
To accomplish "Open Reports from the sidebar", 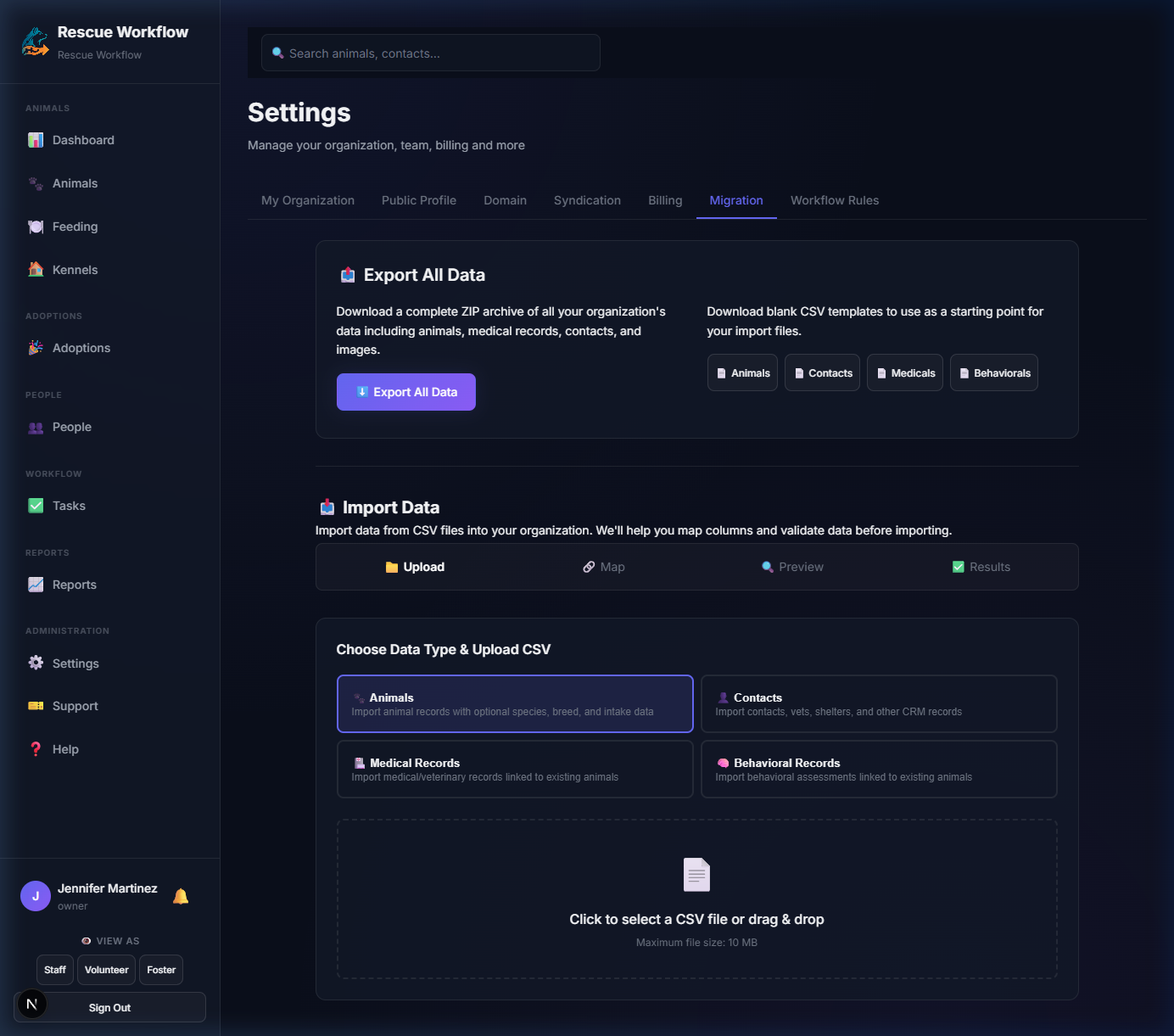I will (x=74, y=585).
